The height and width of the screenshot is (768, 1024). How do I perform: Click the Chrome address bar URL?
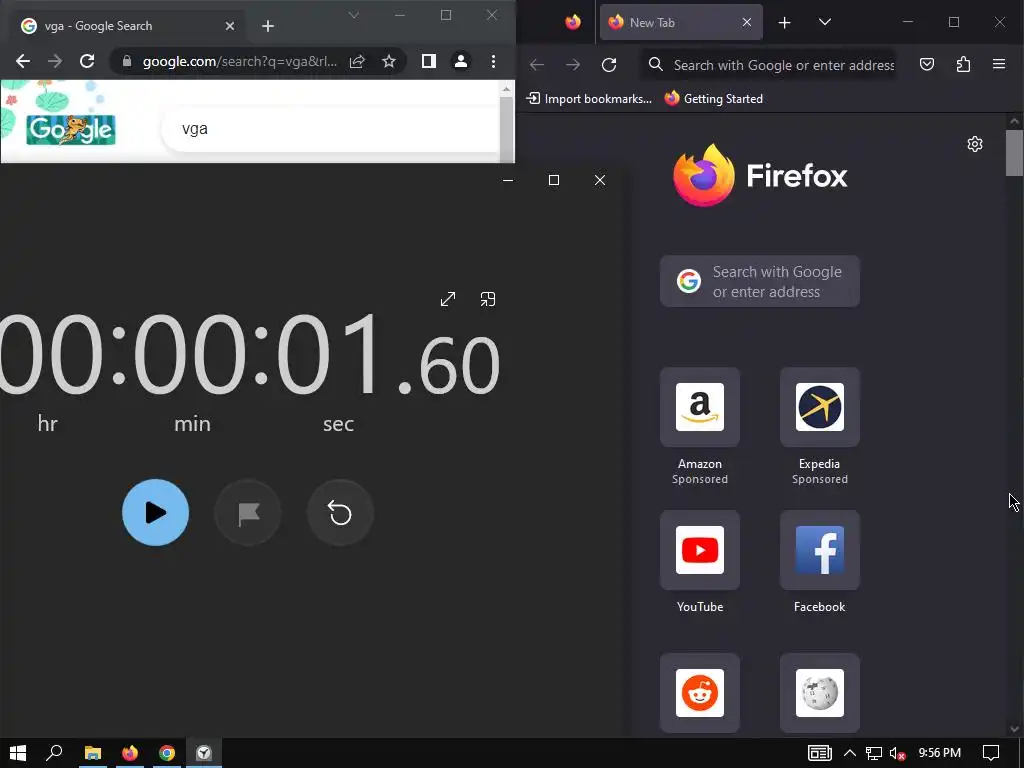(x=240, y=61)
